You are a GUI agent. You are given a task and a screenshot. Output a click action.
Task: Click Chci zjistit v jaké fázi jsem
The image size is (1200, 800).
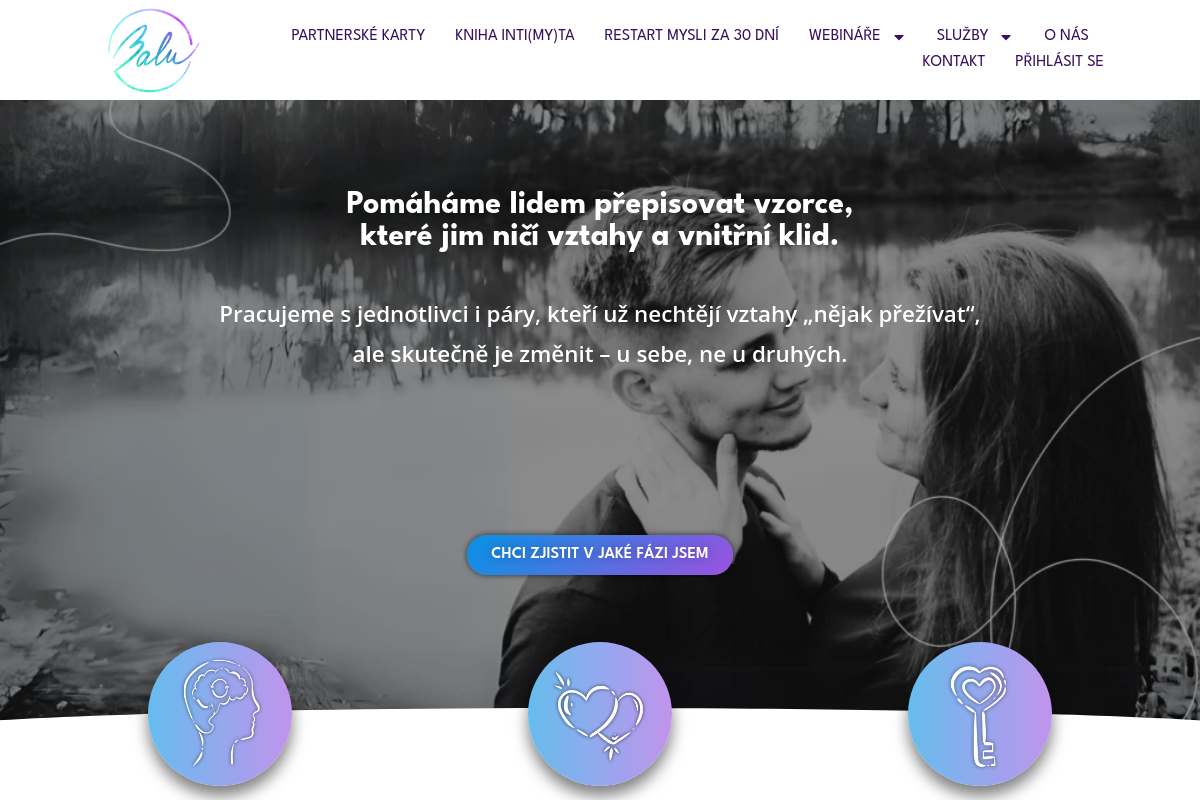[x=600, y=554]
